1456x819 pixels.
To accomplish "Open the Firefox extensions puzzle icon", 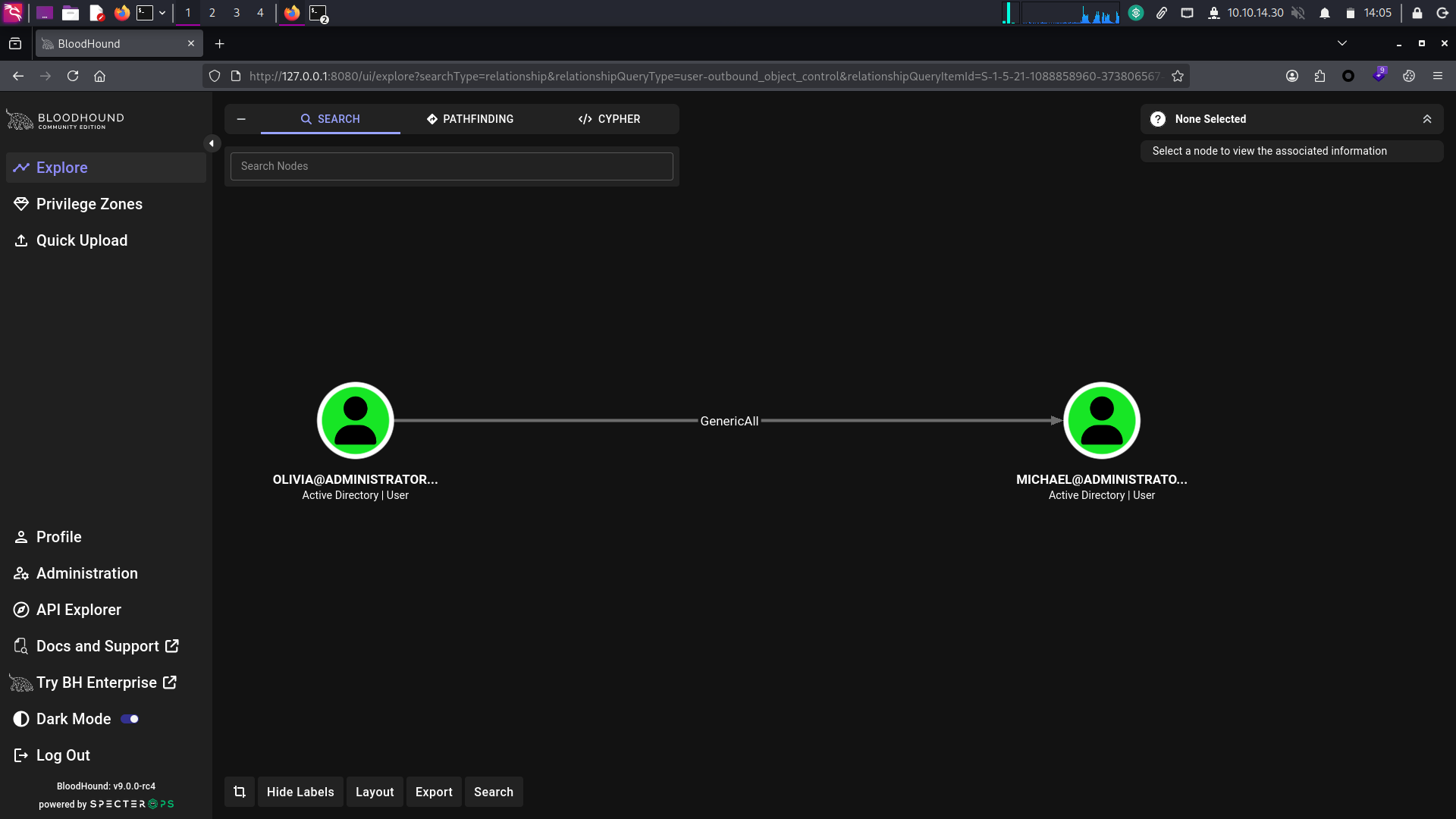I will click(1320, 76).
